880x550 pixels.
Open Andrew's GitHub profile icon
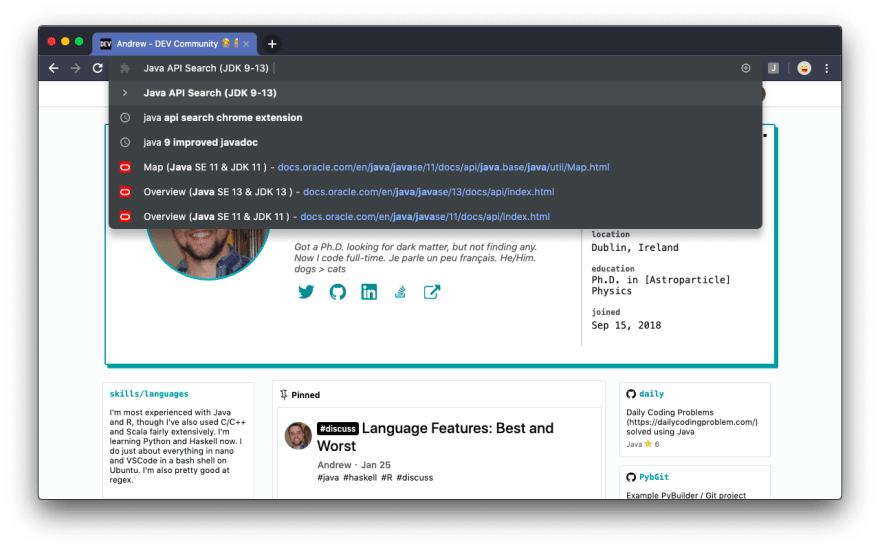(x=337, y=292)
